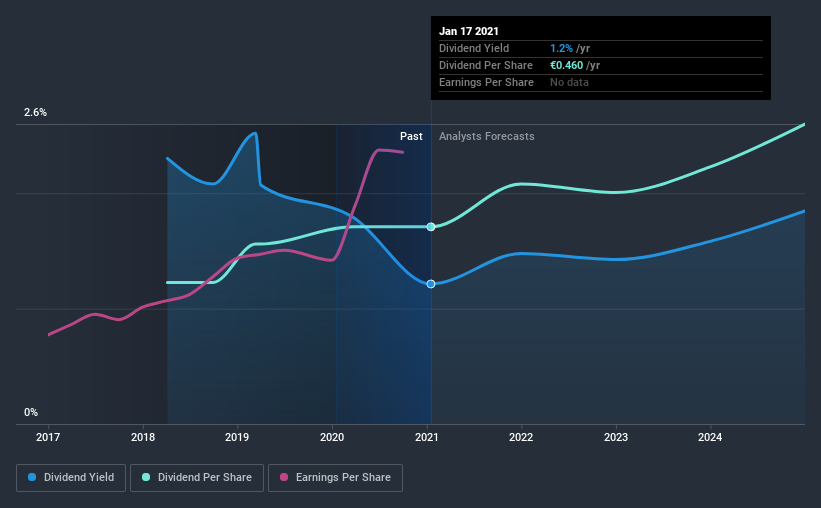Toggle the Dividend Per Share legend button
This screenshot has height=508, width=821.
point(197,478)
